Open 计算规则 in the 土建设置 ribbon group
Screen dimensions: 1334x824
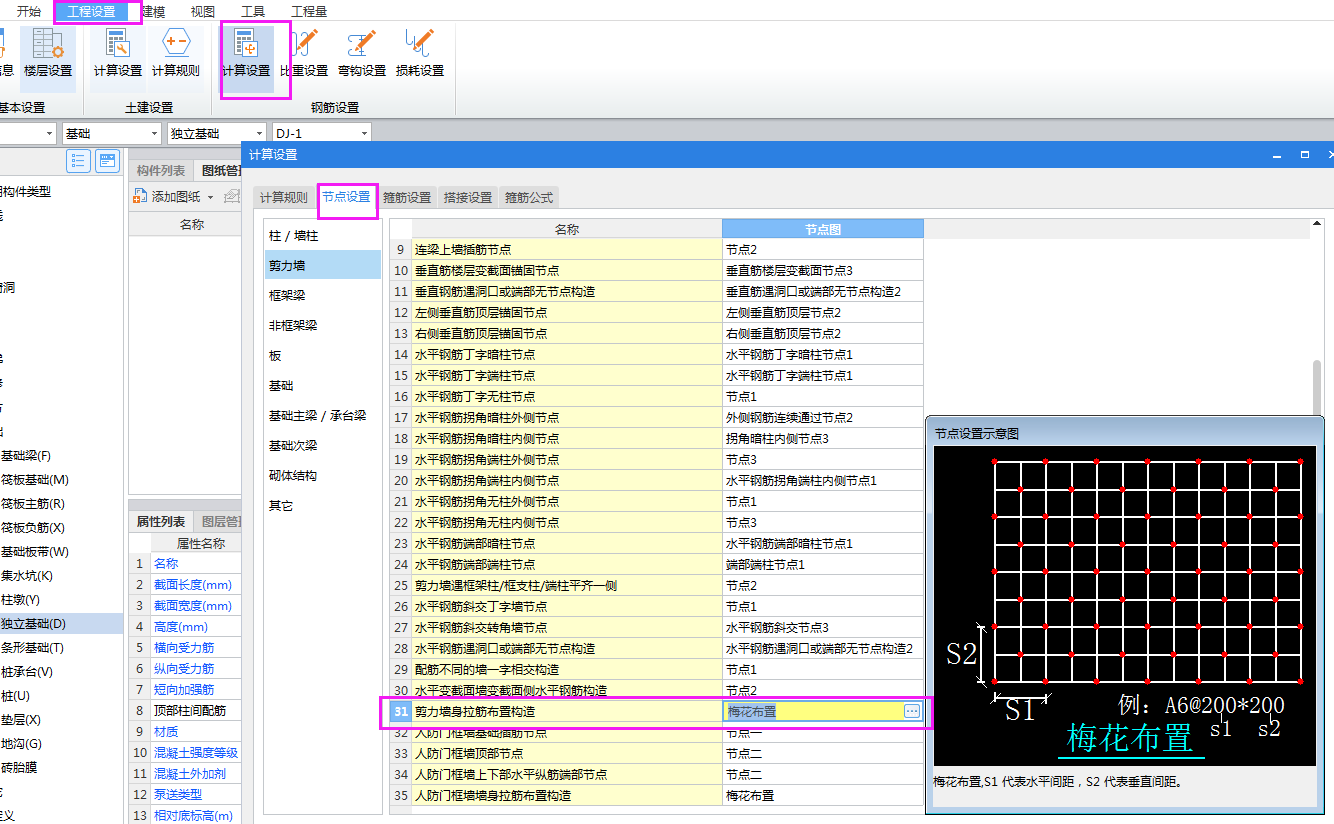[x=176, y=53]
